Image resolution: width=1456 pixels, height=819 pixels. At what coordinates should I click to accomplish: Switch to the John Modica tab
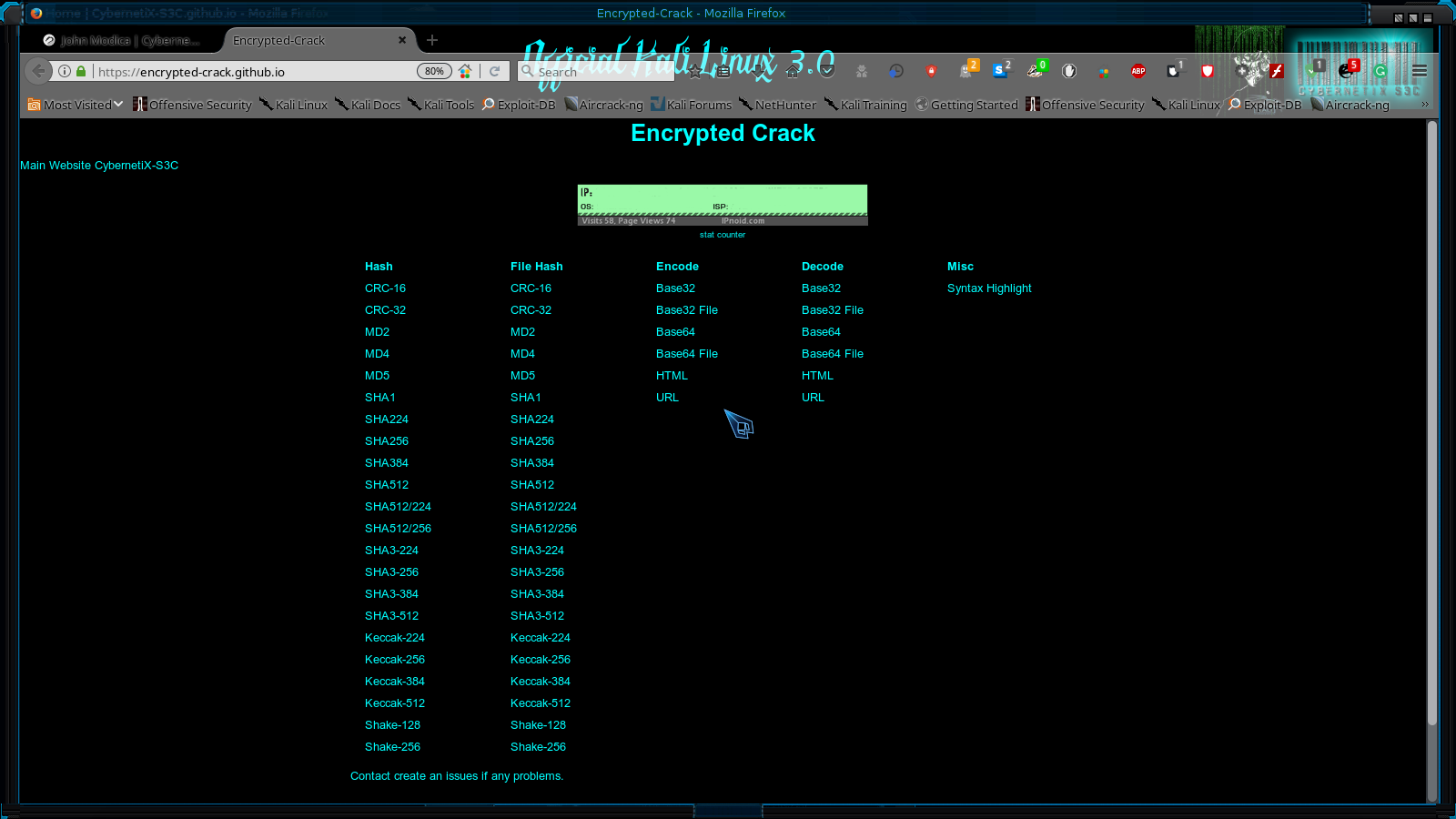click(122, 40)
